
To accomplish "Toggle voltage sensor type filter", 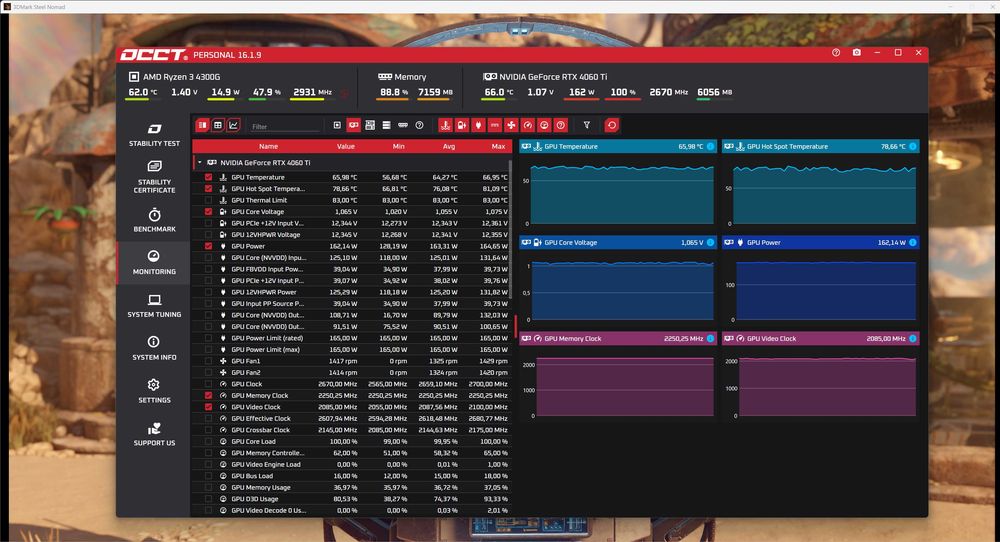I will (x=462, y=125).
